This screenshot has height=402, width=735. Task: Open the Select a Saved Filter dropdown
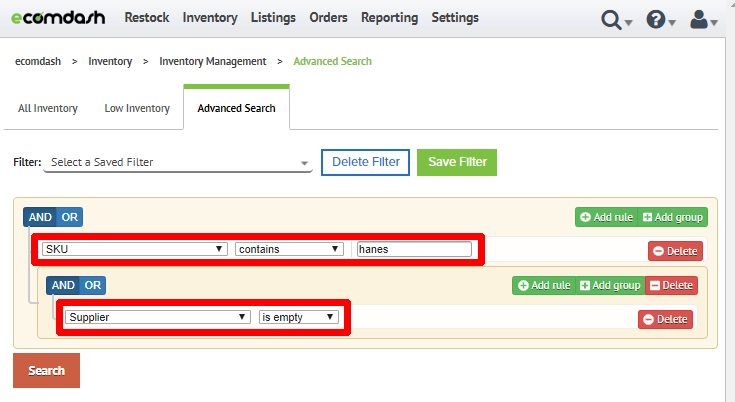(178, 162)
